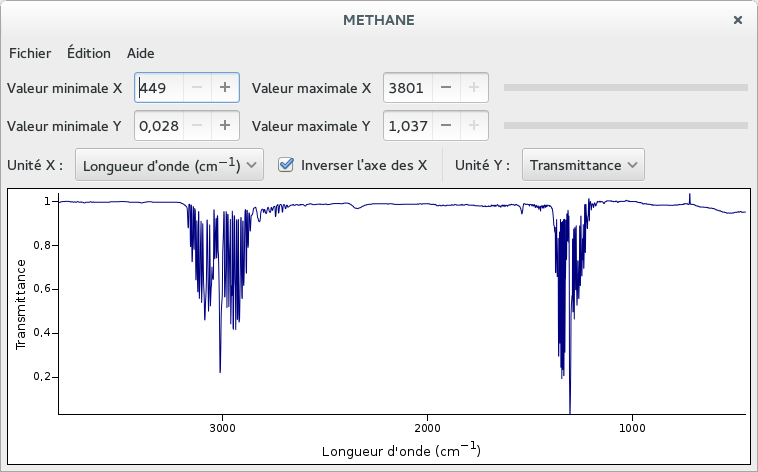
Task: Decrease Valeur minimale X with minus button
Action: [x=197, y=88]
